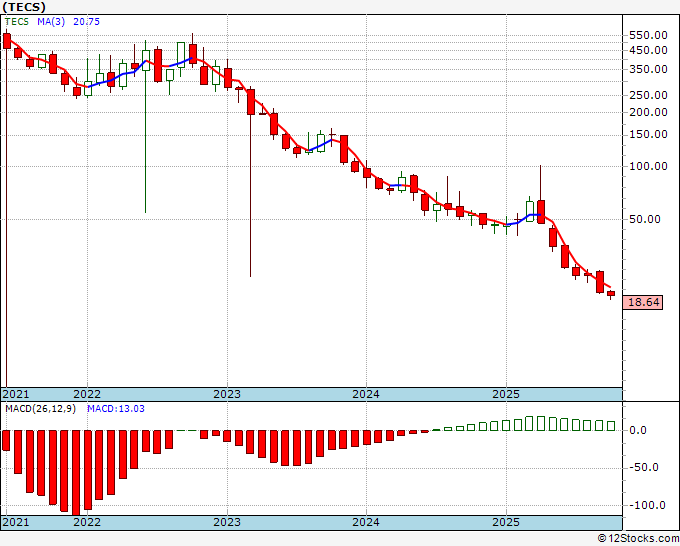This screenshot has height=546, width=680.
Task: Click 2024 on the MACD panel time axis
Action: click(366, 522)
